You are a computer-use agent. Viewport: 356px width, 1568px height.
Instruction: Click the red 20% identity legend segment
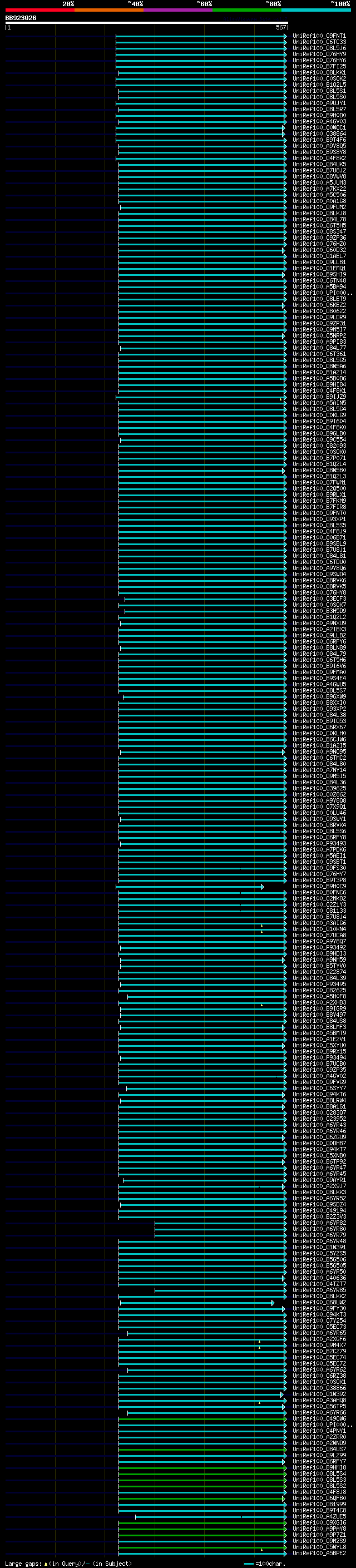[39, 10]
